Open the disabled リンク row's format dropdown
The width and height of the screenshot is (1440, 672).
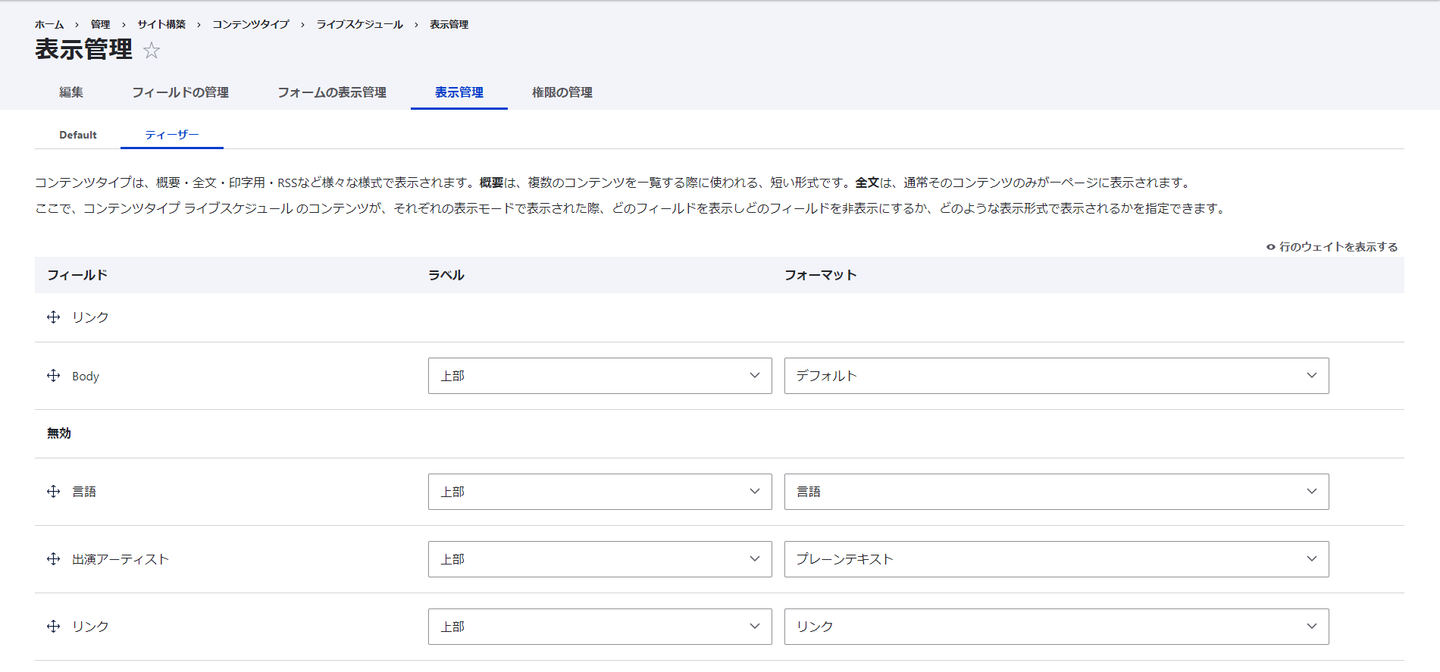[1056, 626]
